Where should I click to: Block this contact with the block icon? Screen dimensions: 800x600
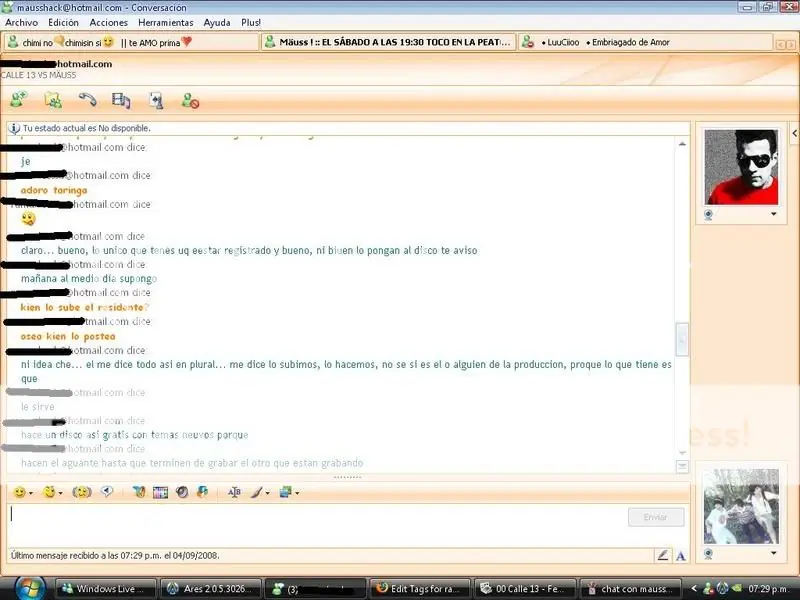pyautogui.click(x=190, y=101)
